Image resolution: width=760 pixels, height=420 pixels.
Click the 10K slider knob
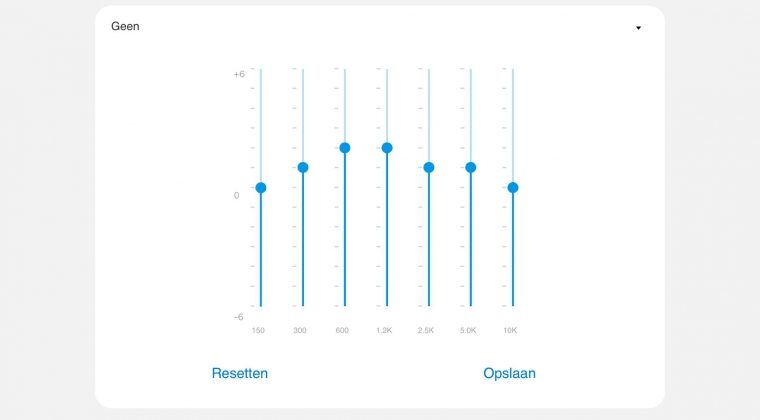tap(513, 188)
